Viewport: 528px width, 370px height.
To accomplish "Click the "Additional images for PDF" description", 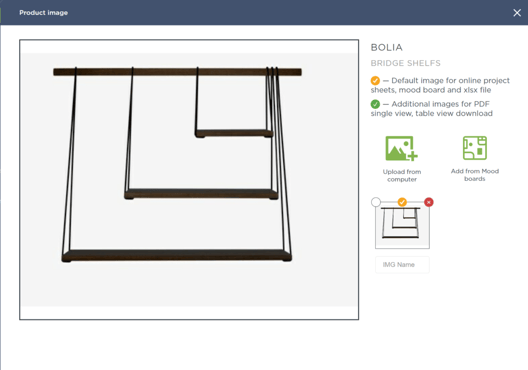I will [x=432, y=108].
